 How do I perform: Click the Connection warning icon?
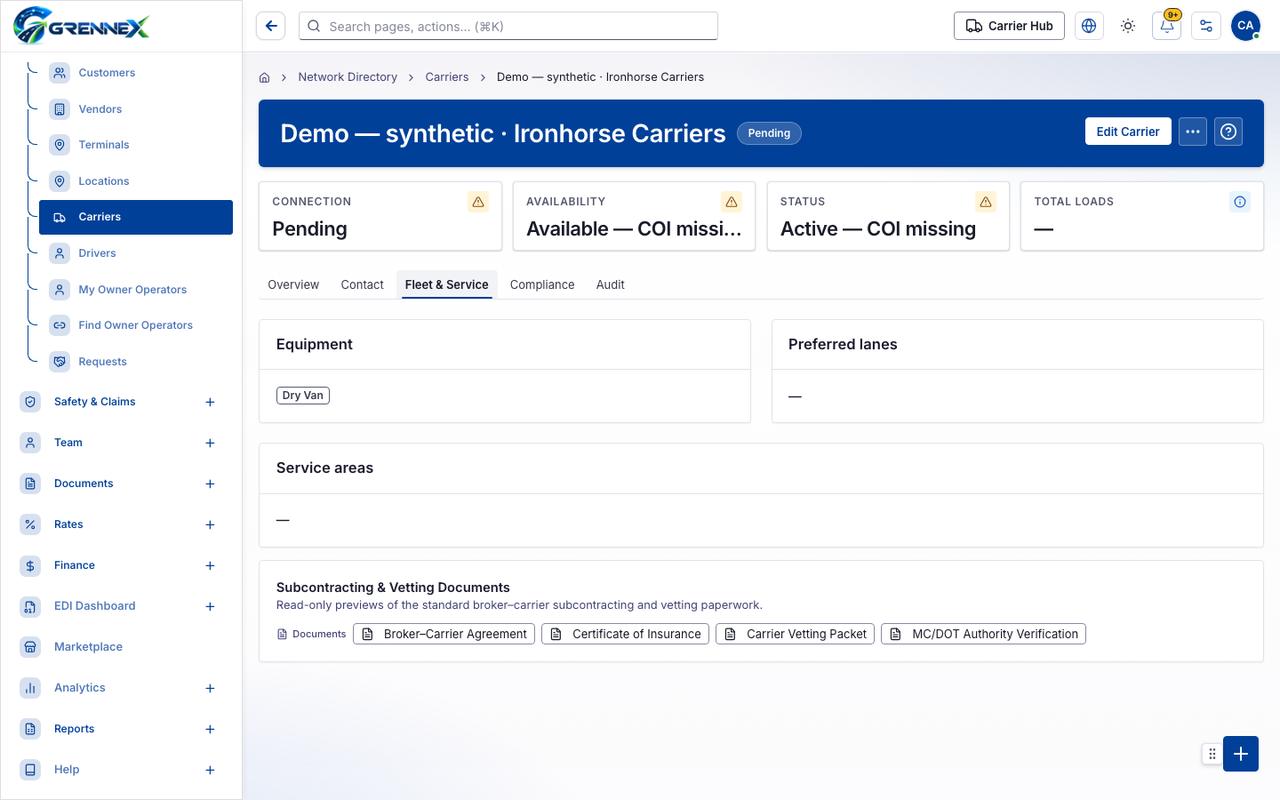[478, 202]
